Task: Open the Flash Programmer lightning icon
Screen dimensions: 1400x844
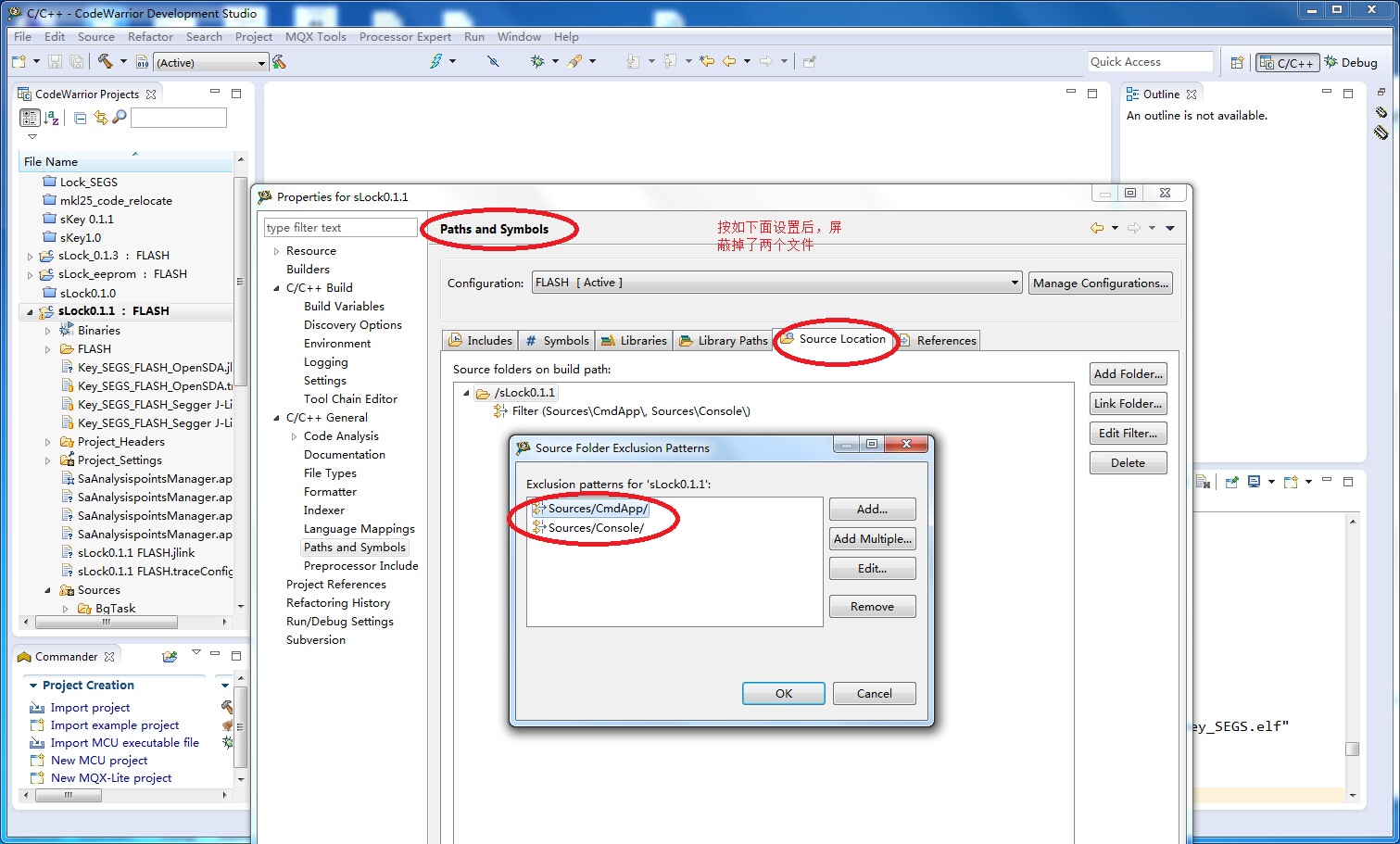Action: pos(436,61)
